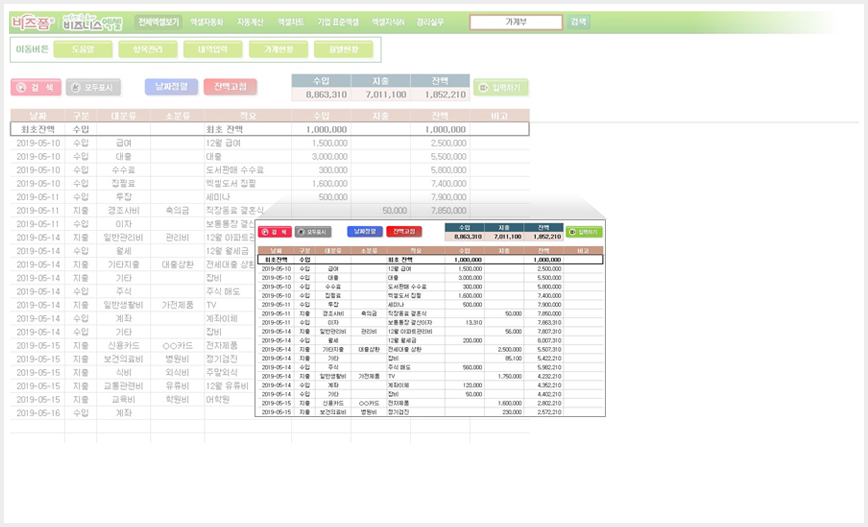Open the 전체엑셀보기 menu

[158, 22]
